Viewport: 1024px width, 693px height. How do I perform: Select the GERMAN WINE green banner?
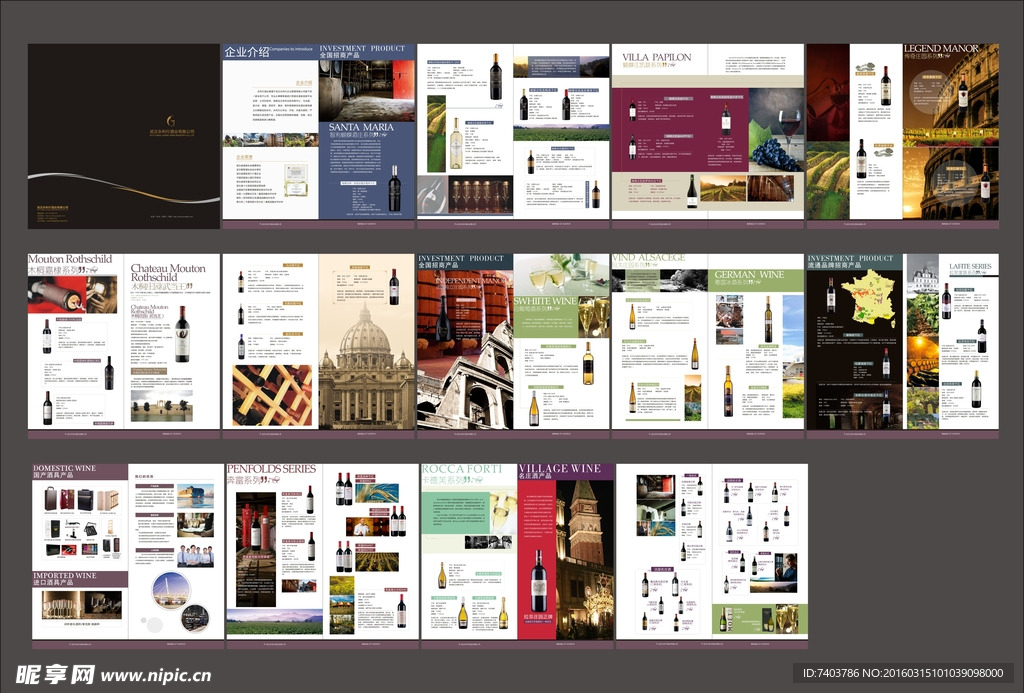pos(749,275)
